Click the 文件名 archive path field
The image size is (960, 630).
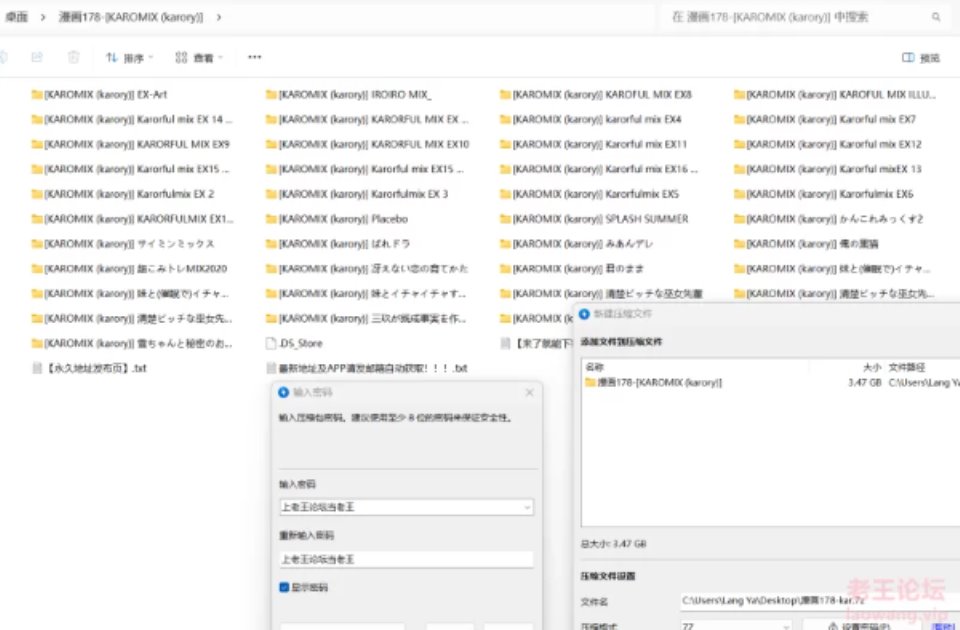tap(819, 601)
